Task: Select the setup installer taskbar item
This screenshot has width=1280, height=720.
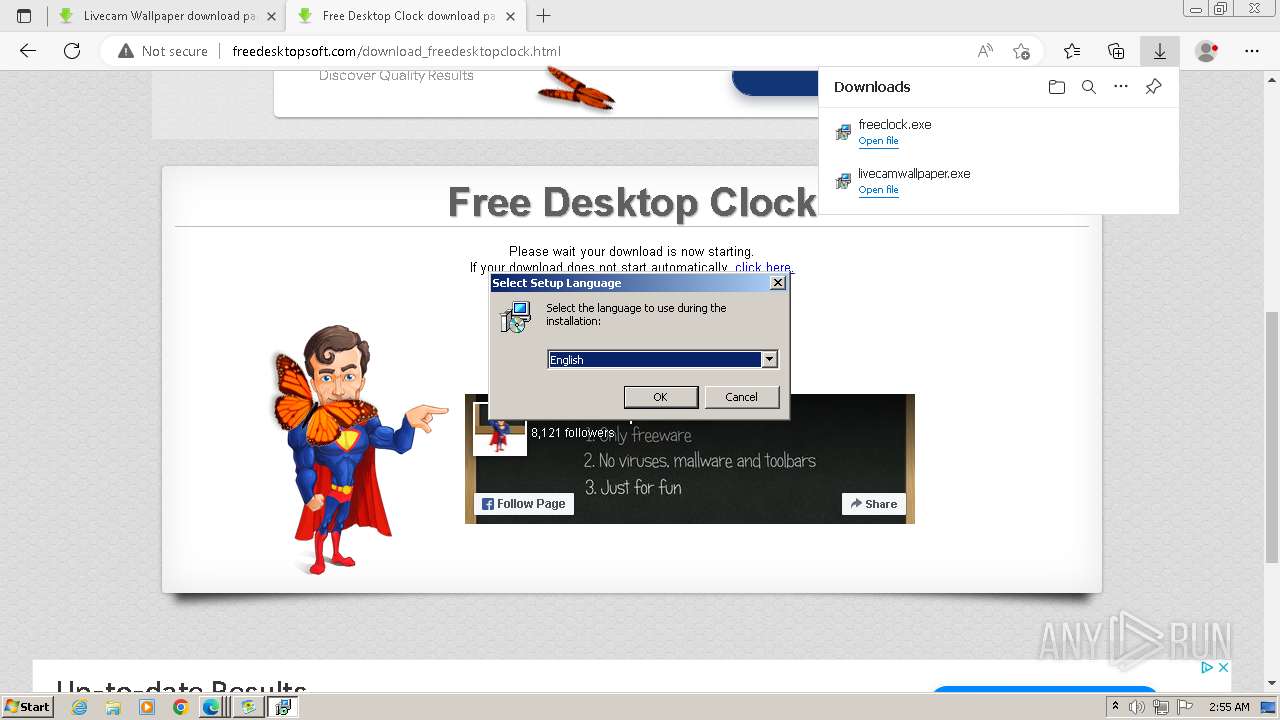Action: 282,707
